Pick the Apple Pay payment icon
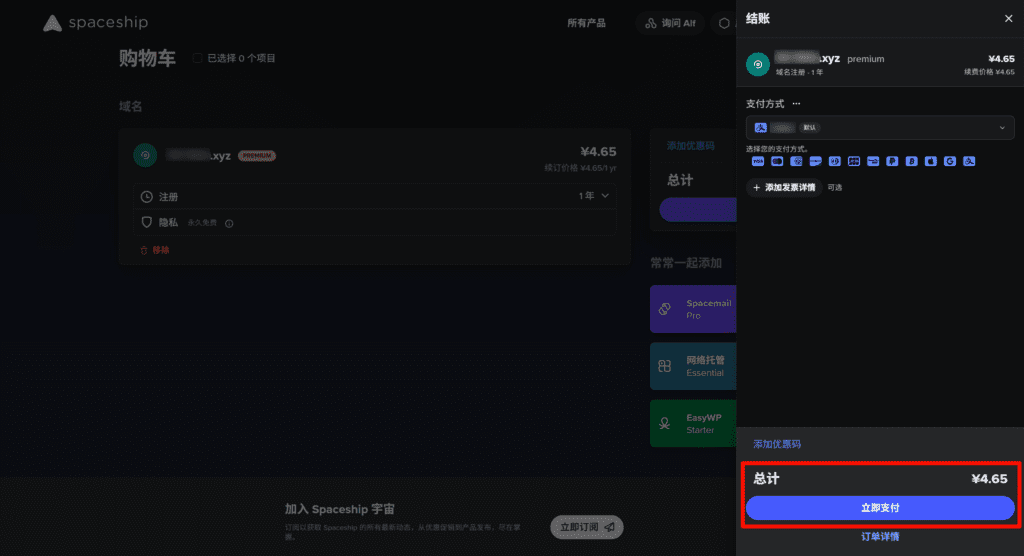Screen dimensions: 1024x556 930,161
